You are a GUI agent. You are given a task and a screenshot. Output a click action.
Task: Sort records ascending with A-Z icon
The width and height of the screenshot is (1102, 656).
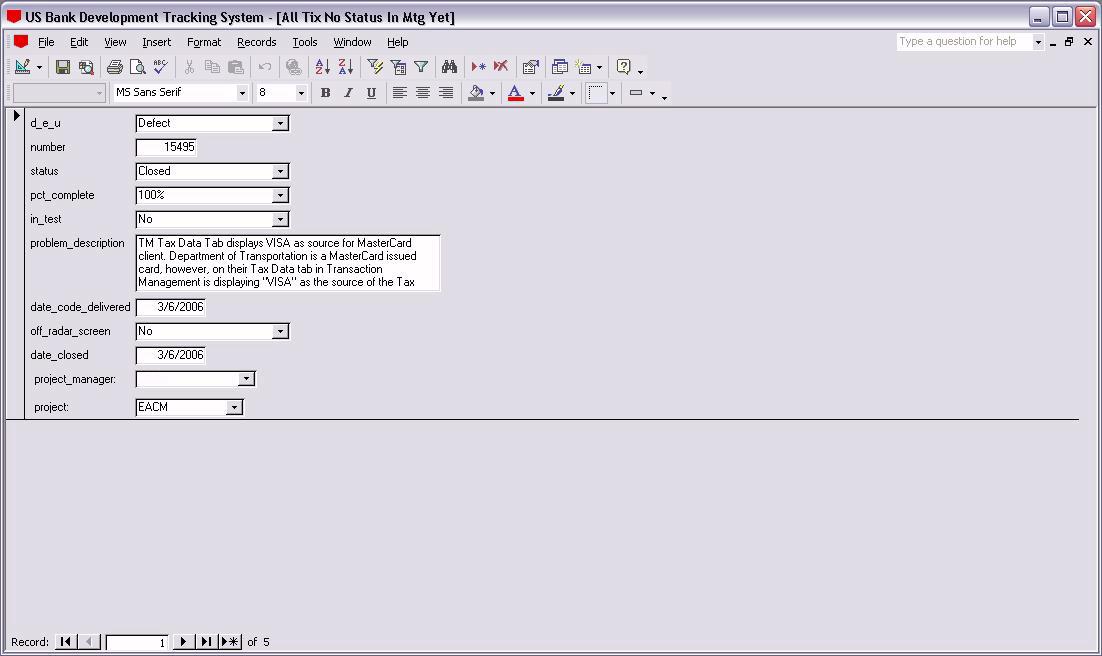(x=322, y=67)
